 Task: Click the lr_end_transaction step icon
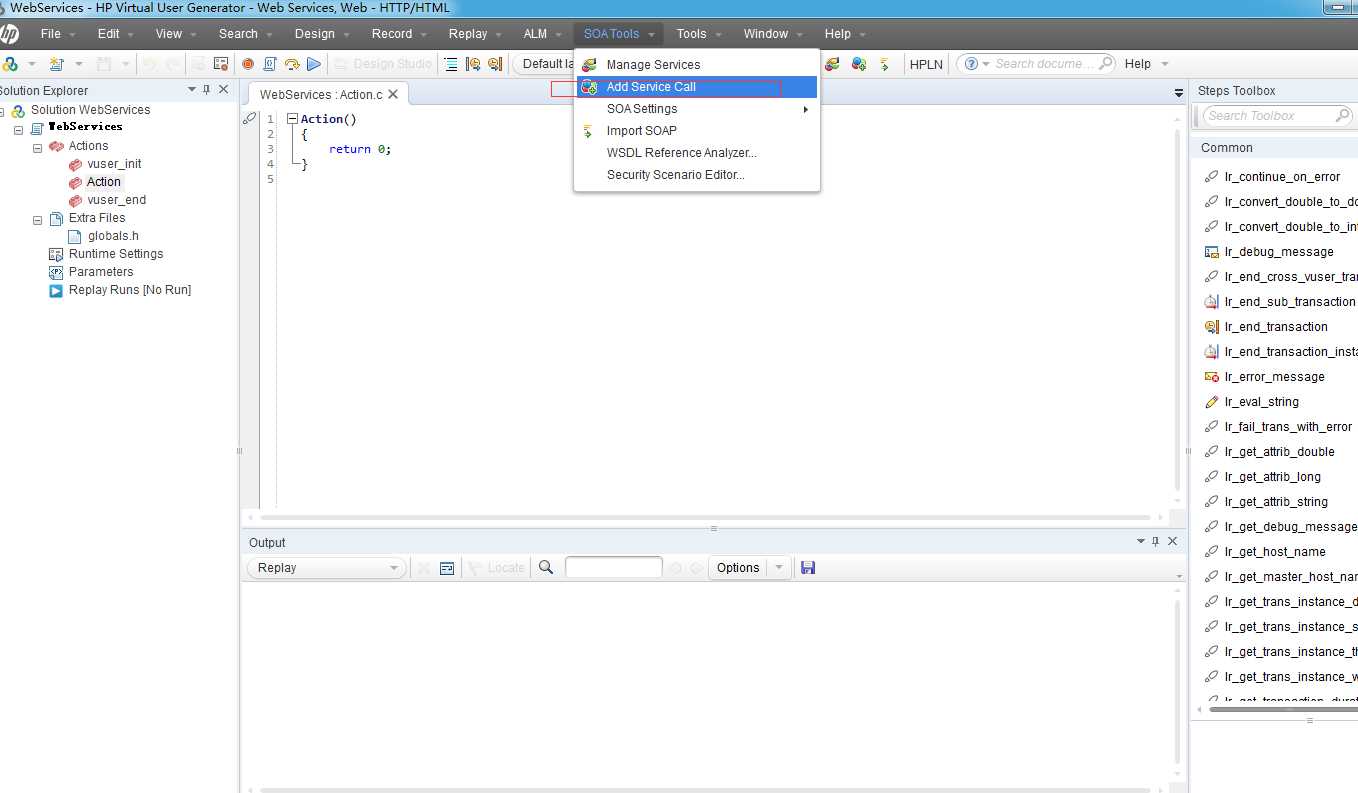coord(1211,327)
